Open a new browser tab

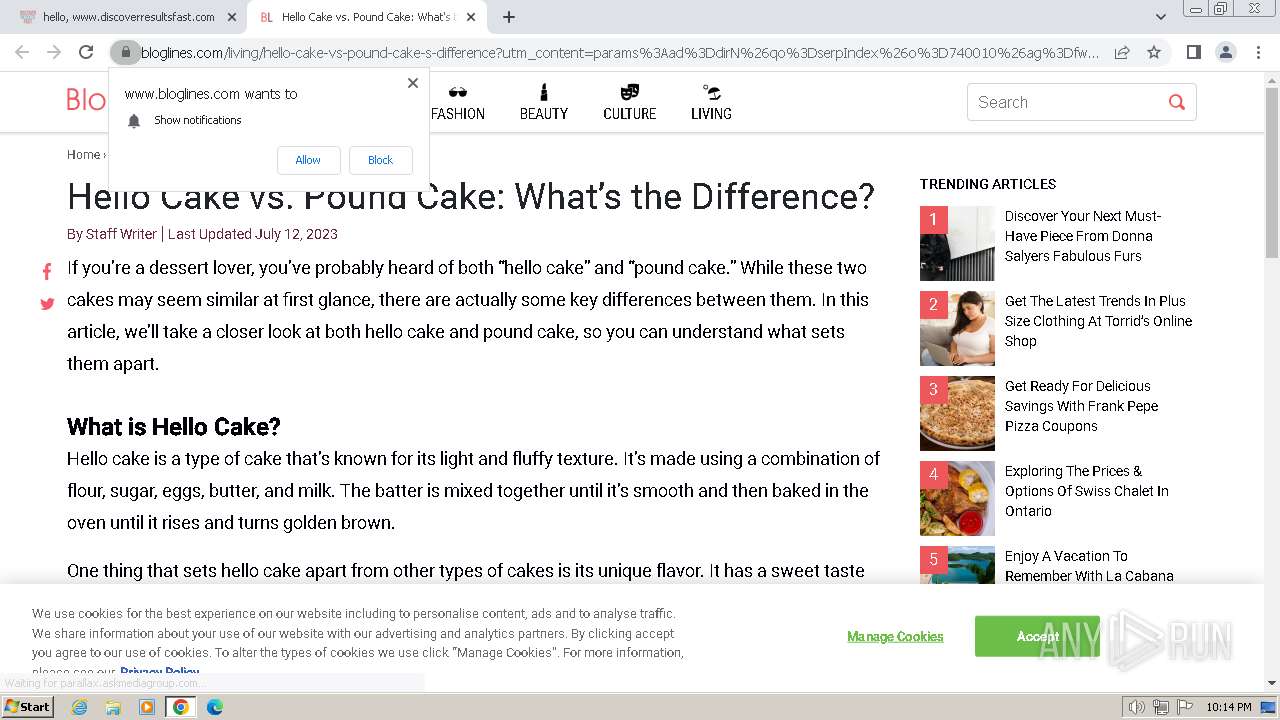tap(509, 17)
